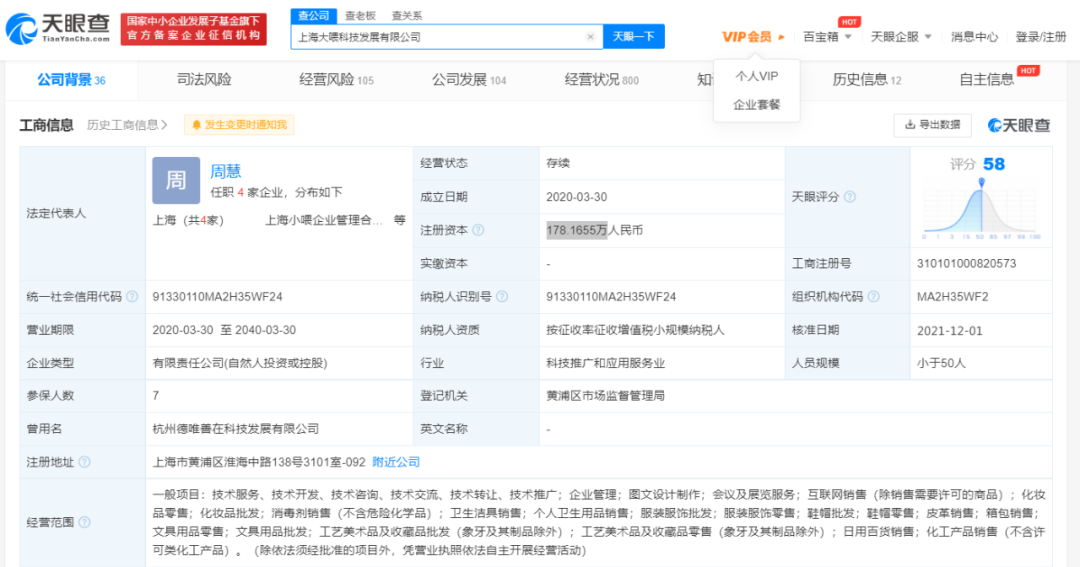
Task: Expand the 百宝箱 menu
Action: click(827, 37)
